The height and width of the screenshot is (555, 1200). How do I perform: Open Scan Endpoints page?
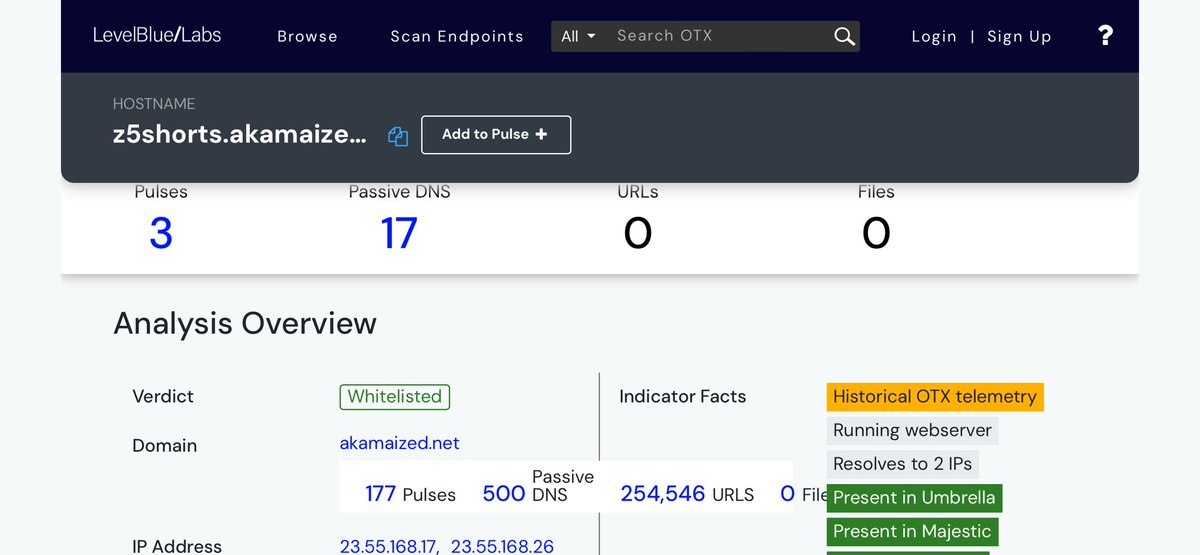[456, 36]
